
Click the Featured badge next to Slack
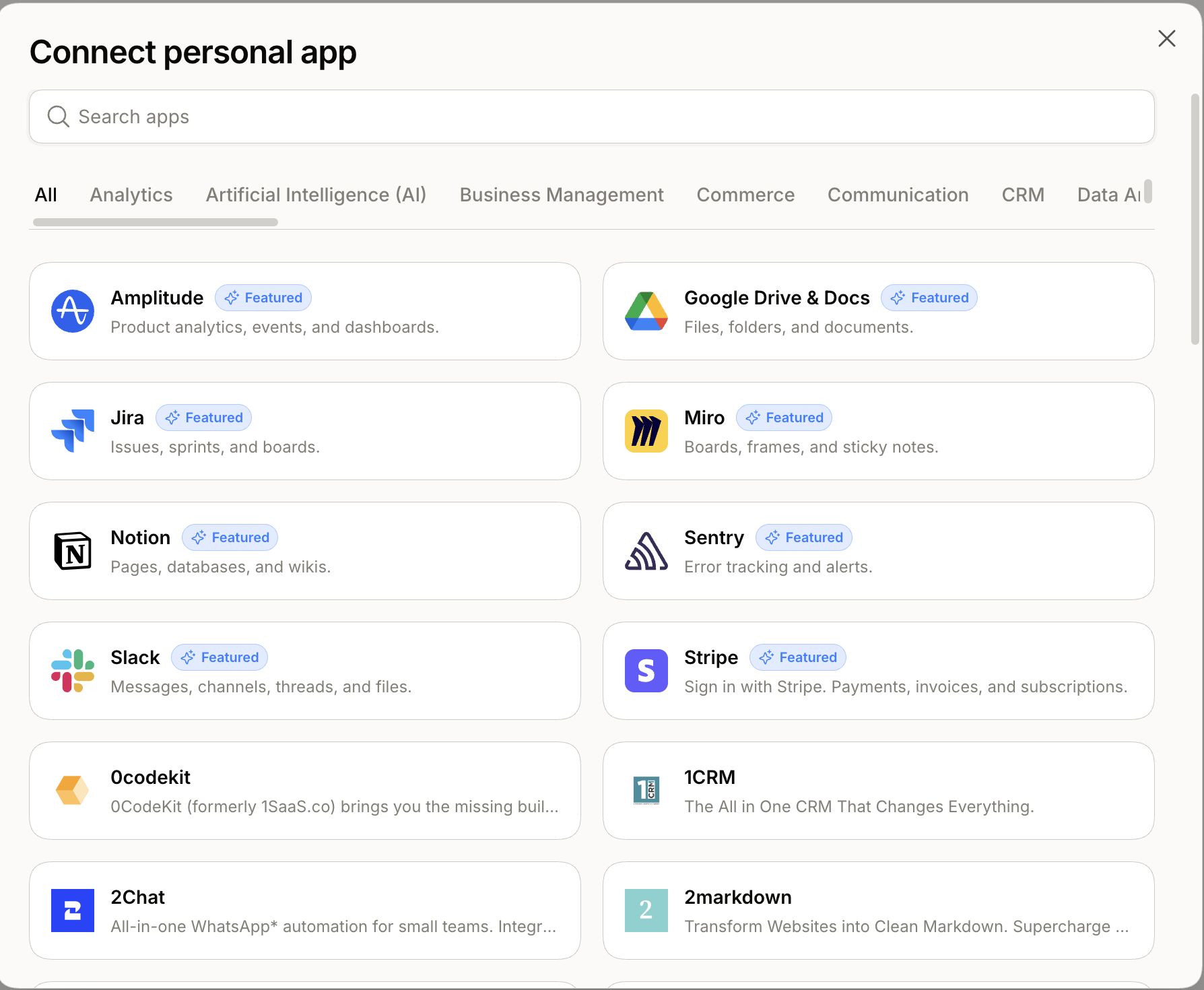coord(220,657)
